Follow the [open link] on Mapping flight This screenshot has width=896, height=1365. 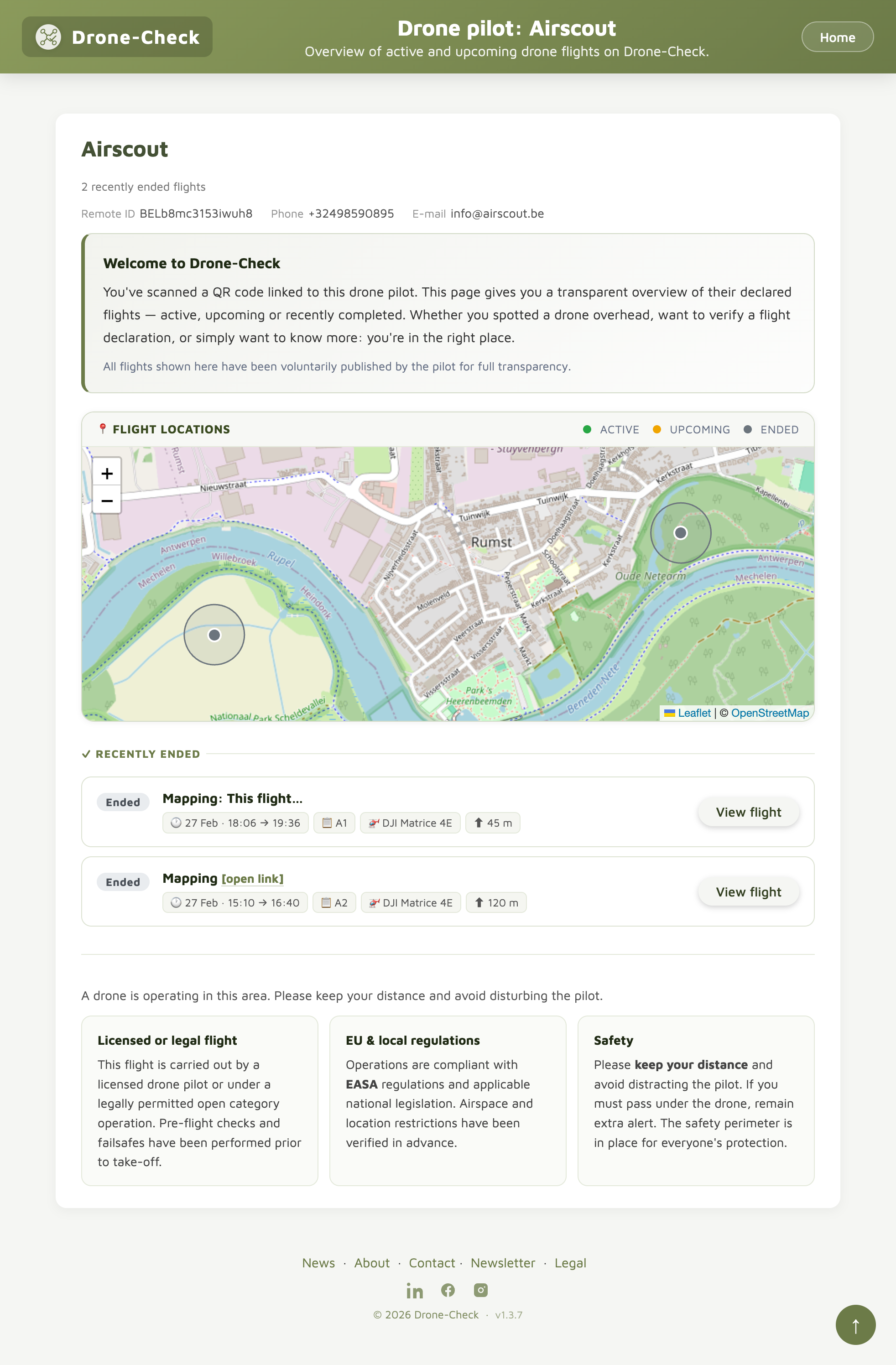point(252,879)
